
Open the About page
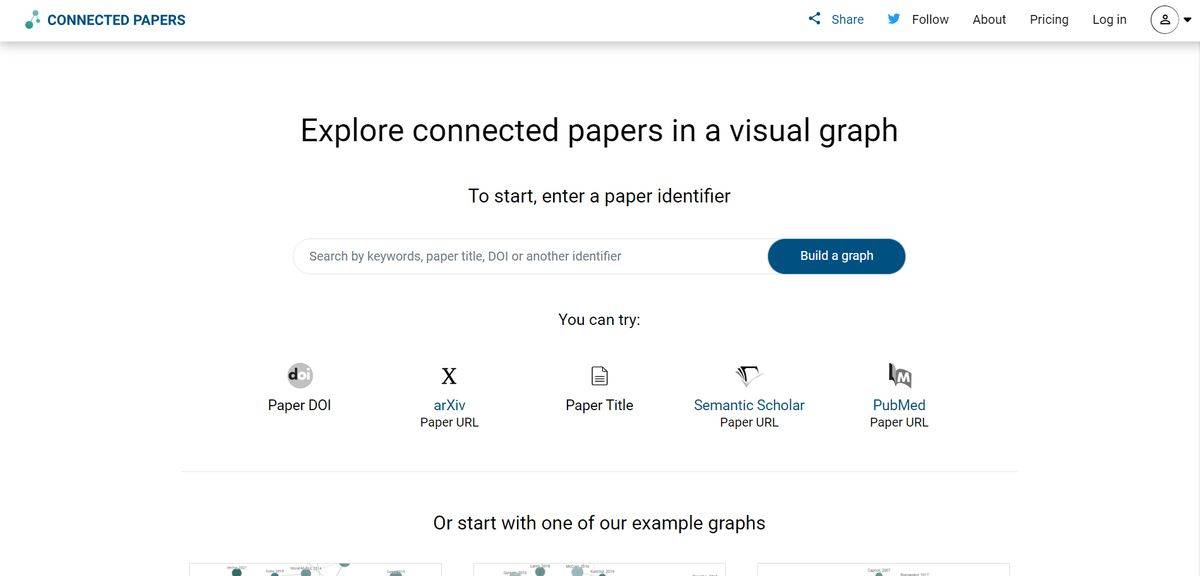[988, 19]
